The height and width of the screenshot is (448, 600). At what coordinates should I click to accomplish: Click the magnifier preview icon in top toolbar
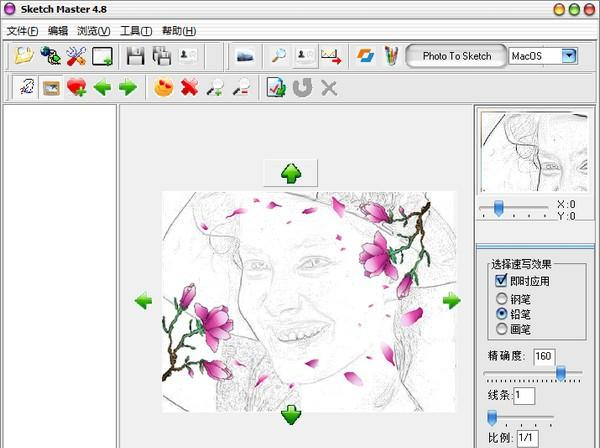pyautogui.click(x=279, y=56)
